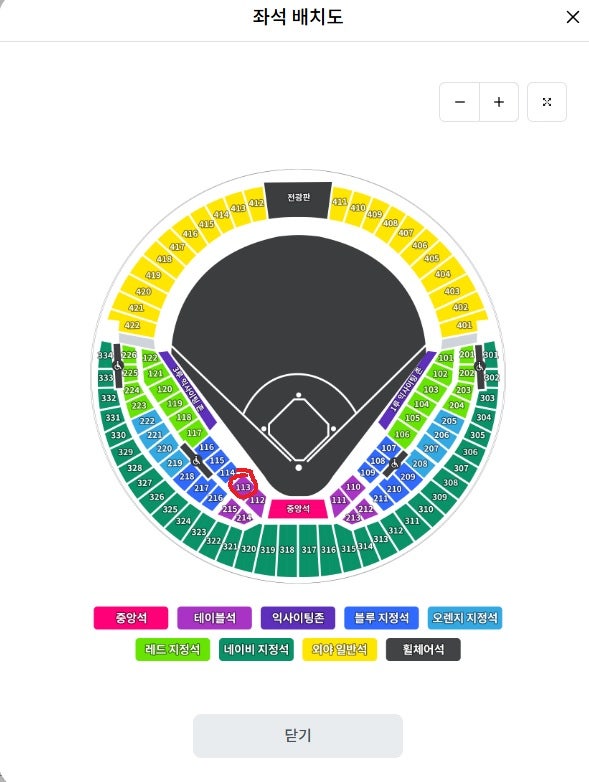Zoom out with the minus button
589x782 pixels.
point(459,102)
